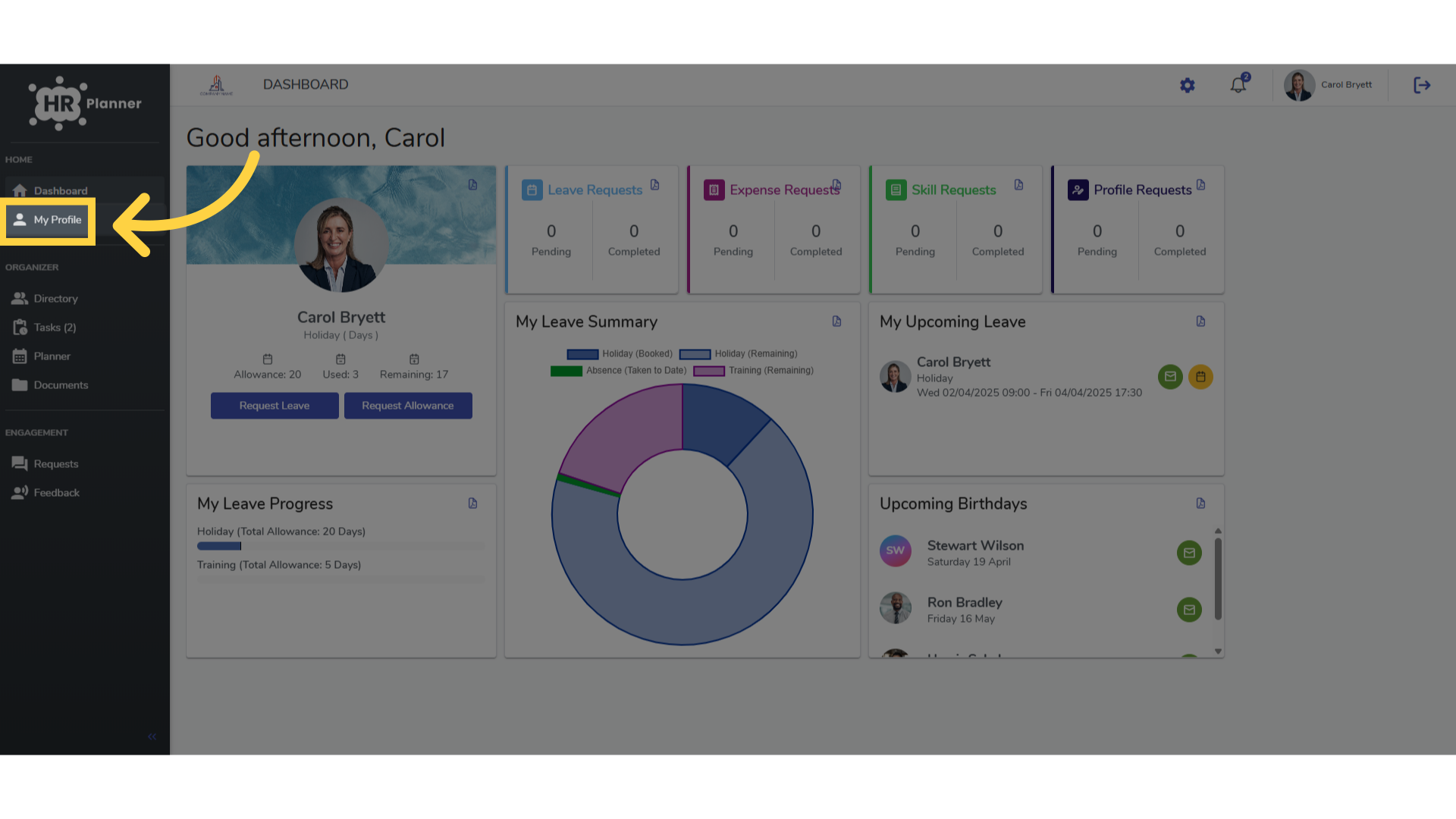This screenshot has height=819, width=1456.
Task: Click Ron Bradley's green mail icon
Action: coord(1189,610)
